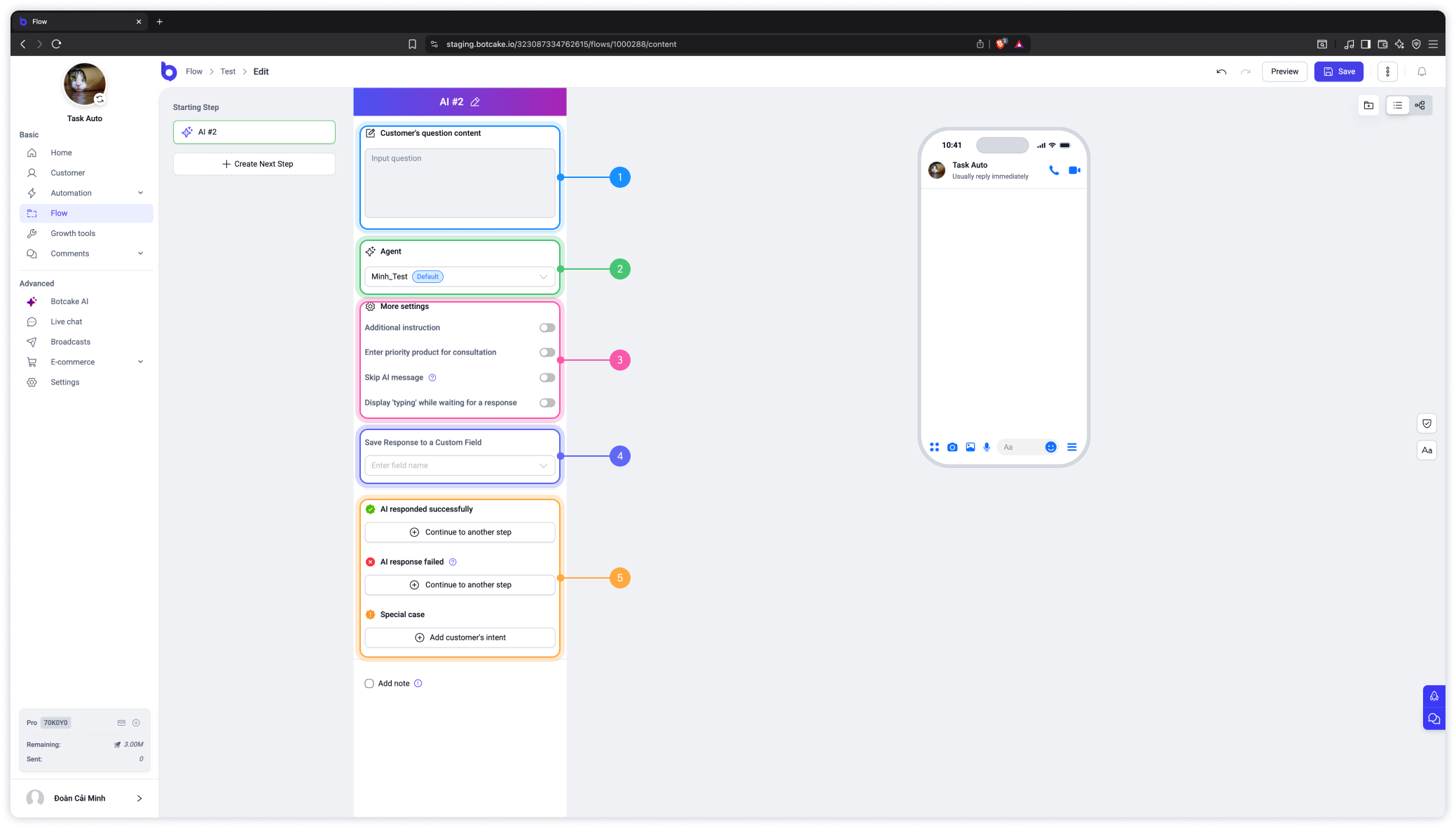Image resolution: width=1456 pixels, height=828 pixels.
Task: Click the Input question text area
Action: click(460, 183)
